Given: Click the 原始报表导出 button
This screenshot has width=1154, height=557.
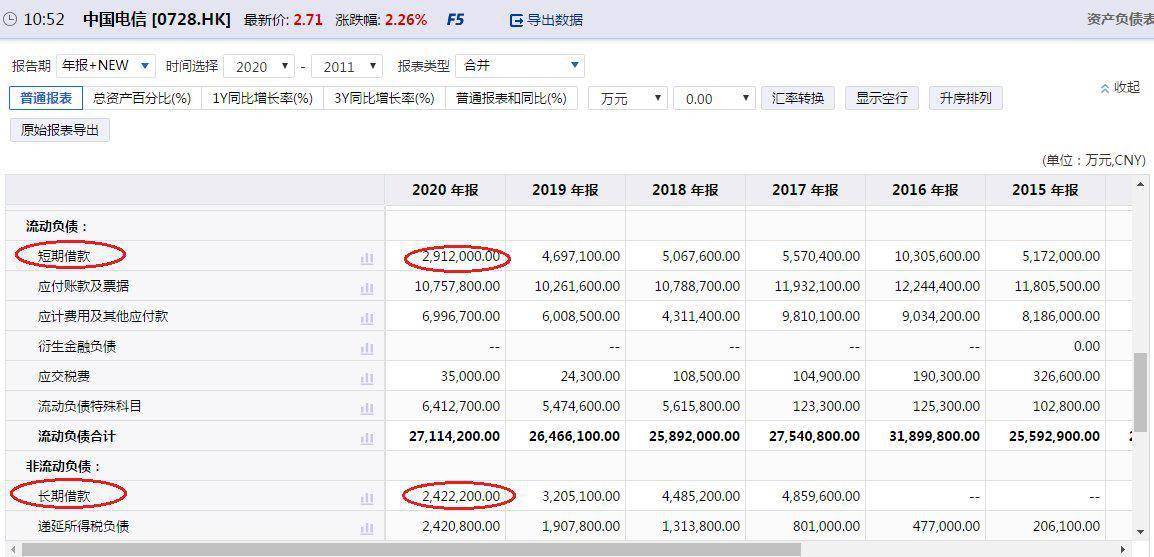Looking at the screenshot, I should 60,130.
